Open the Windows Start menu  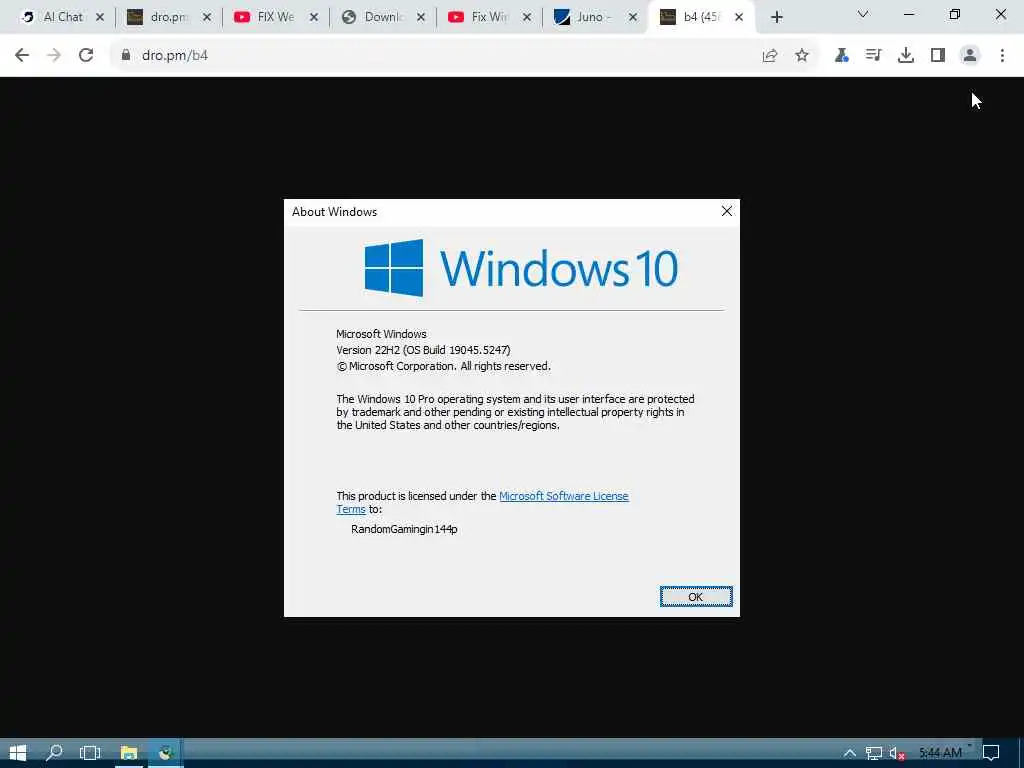pyautogui.click(x=18, y=753)
